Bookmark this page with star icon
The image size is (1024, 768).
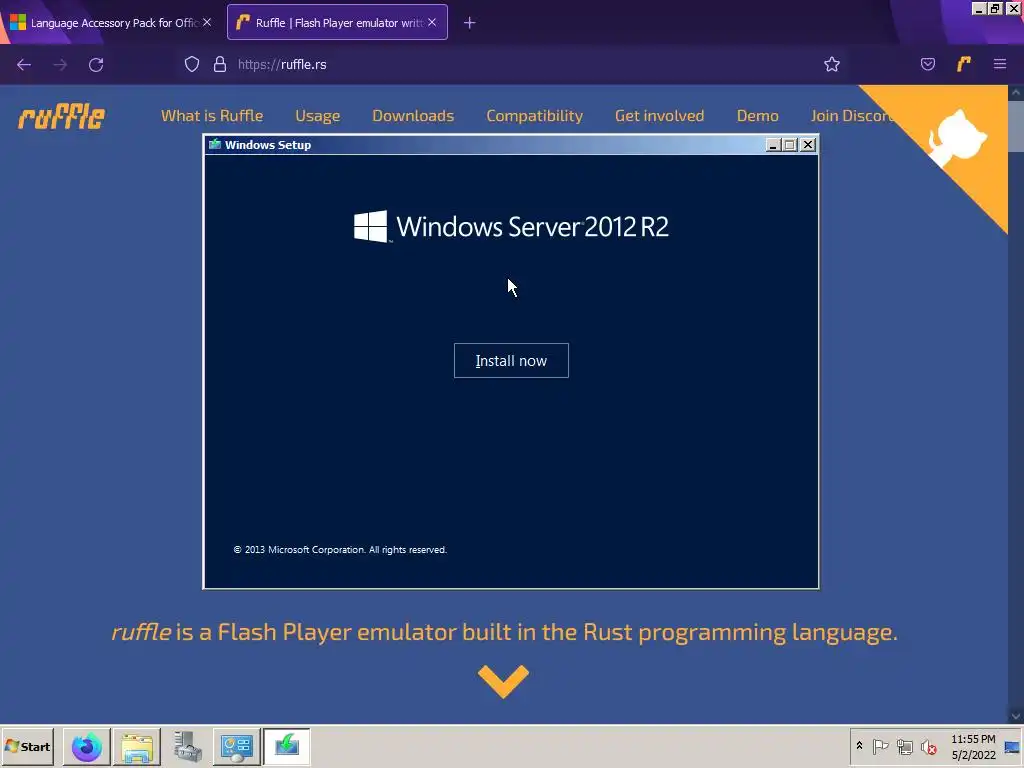831,64
